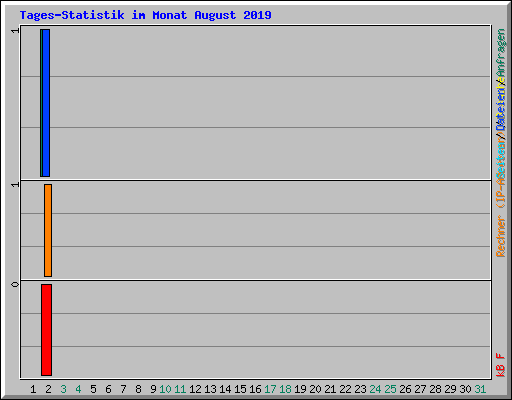Click the top panel y-axis value '1'

(15, 31)
